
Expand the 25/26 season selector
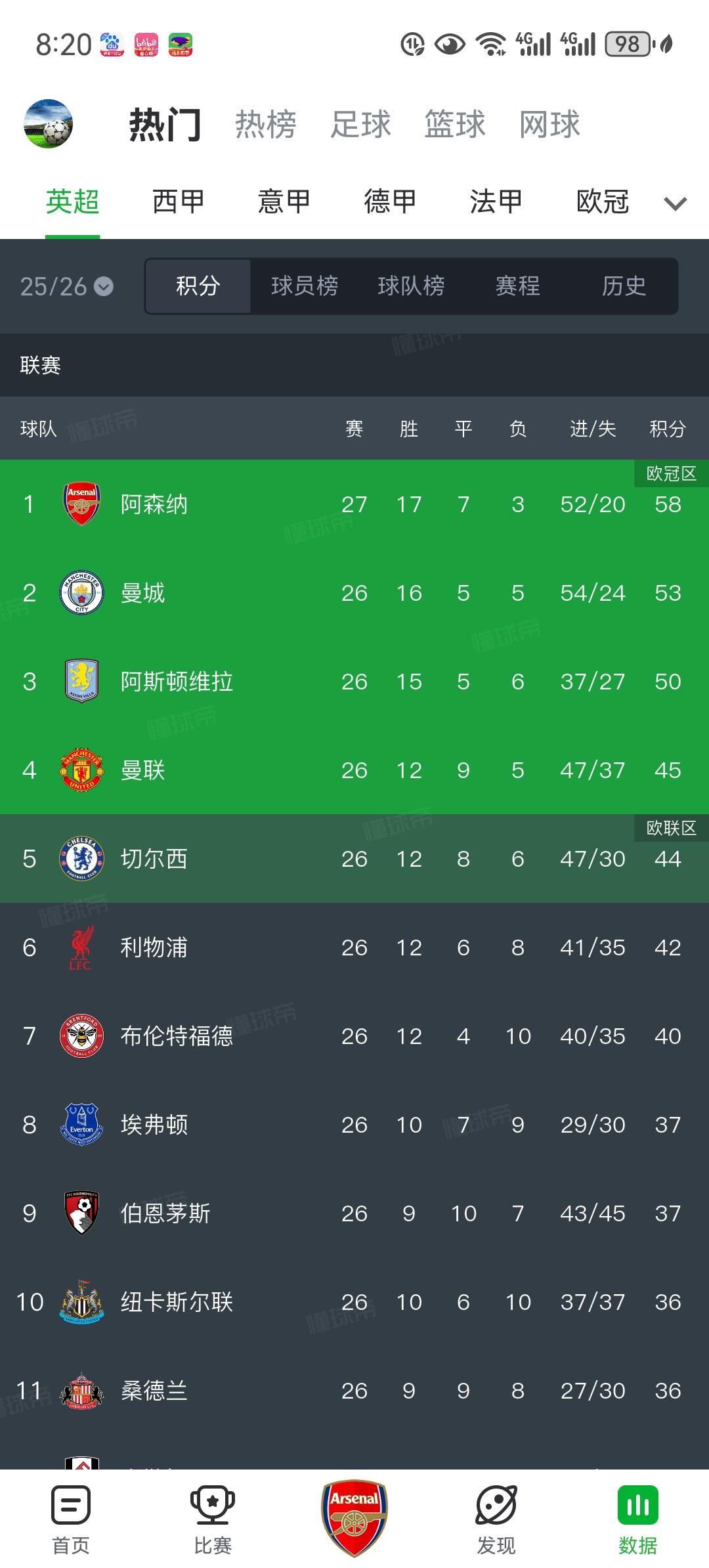[66, 287]
